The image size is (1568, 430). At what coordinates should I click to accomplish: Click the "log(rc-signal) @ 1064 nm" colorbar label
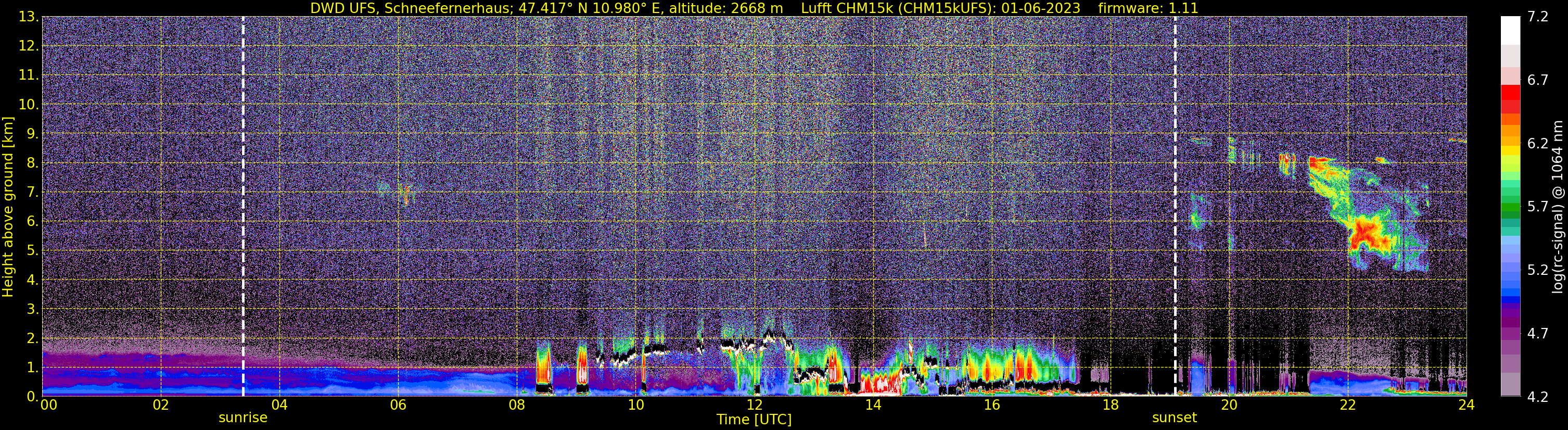(1558, 207)
